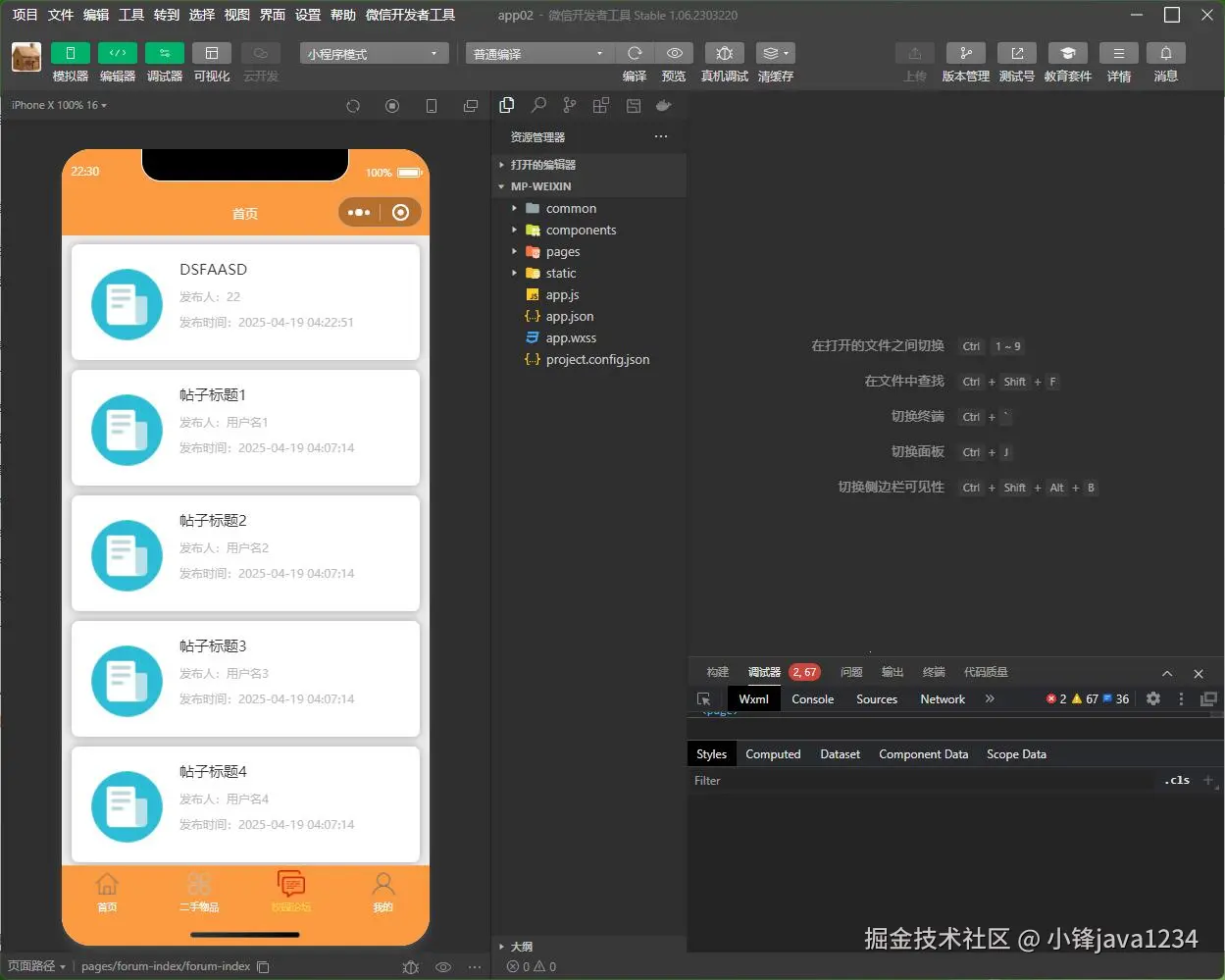Viewport: 1225px width, 980px height.
Task: Open the 项目 menu
Action: click(25, 15)
